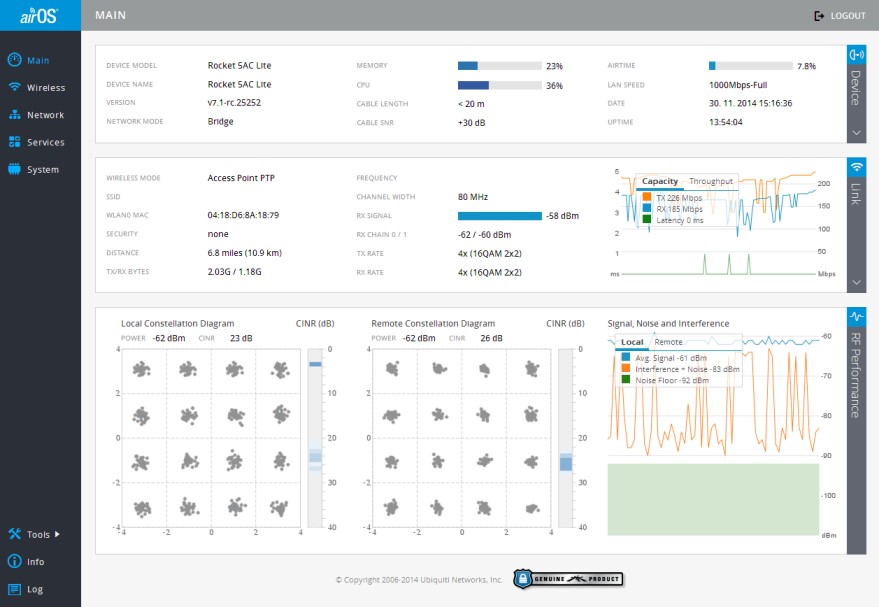Click the channel width value 80 MHz

point(473,197)
